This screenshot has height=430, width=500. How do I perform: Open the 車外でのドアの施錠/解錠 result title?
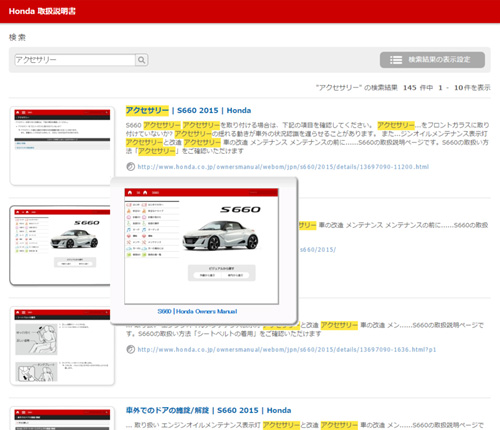click(208, 410)
